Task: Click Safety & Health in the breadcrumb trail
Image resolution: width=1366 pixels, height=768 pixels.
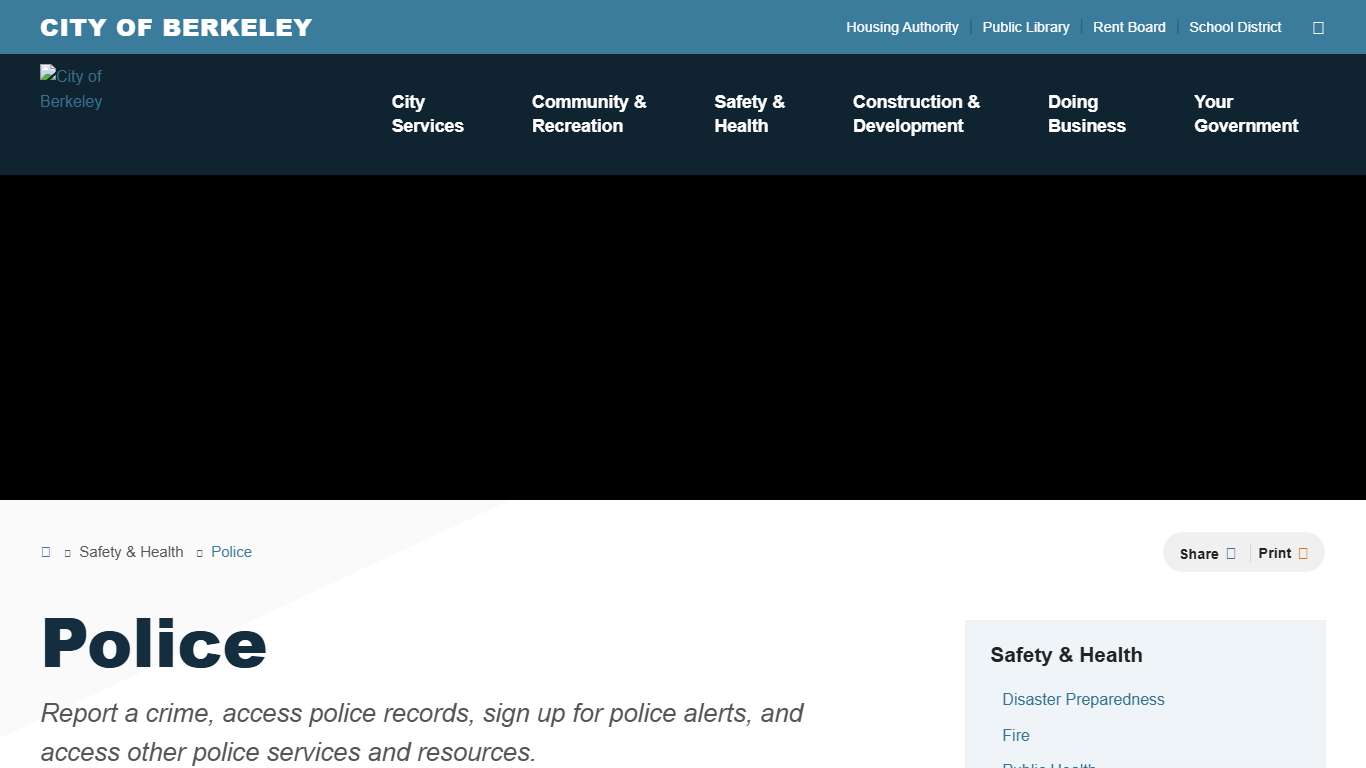Action: [131, 551]
